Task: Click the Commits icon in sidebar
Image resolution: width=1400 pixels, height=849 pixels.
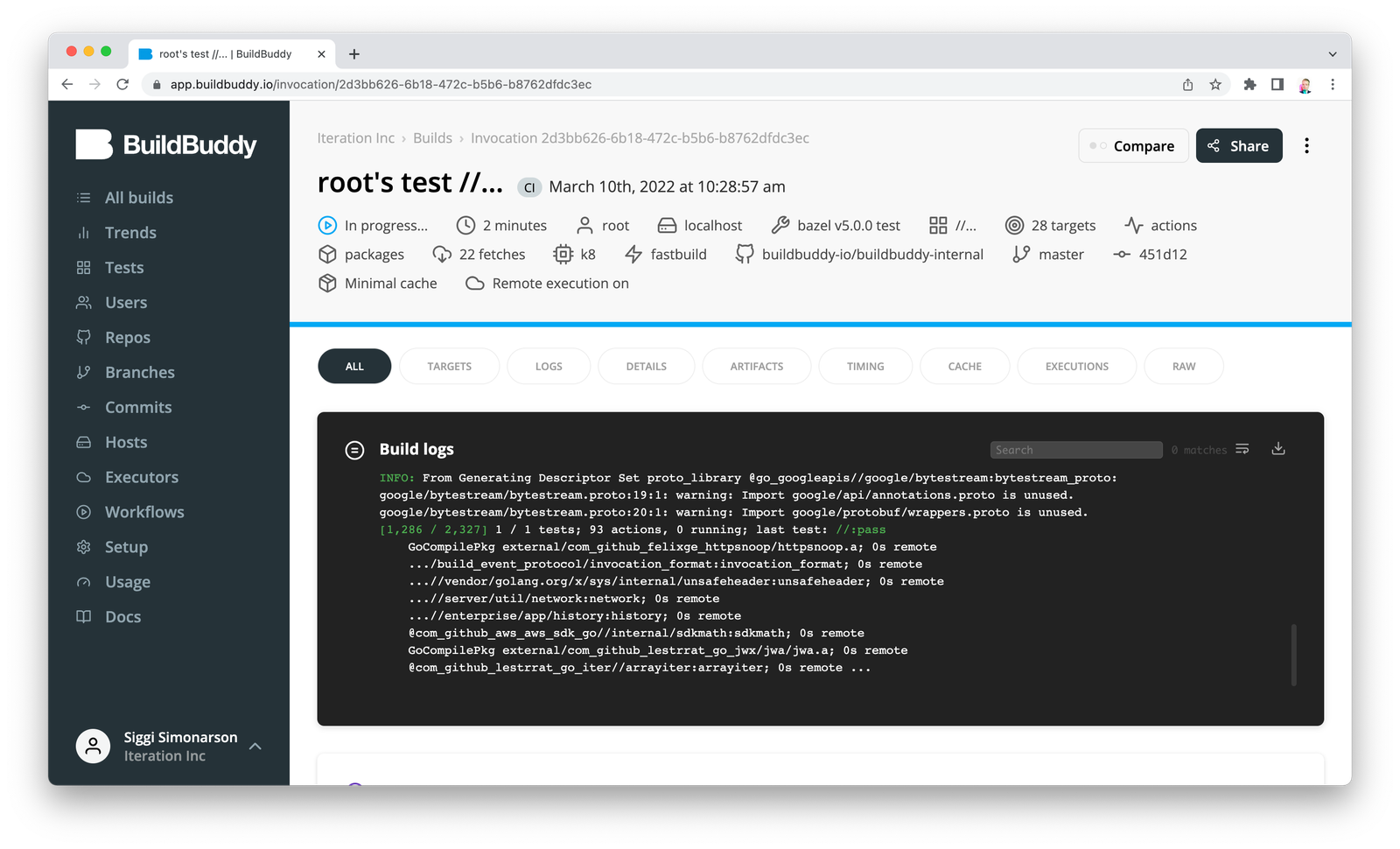Action: point(83,408)
